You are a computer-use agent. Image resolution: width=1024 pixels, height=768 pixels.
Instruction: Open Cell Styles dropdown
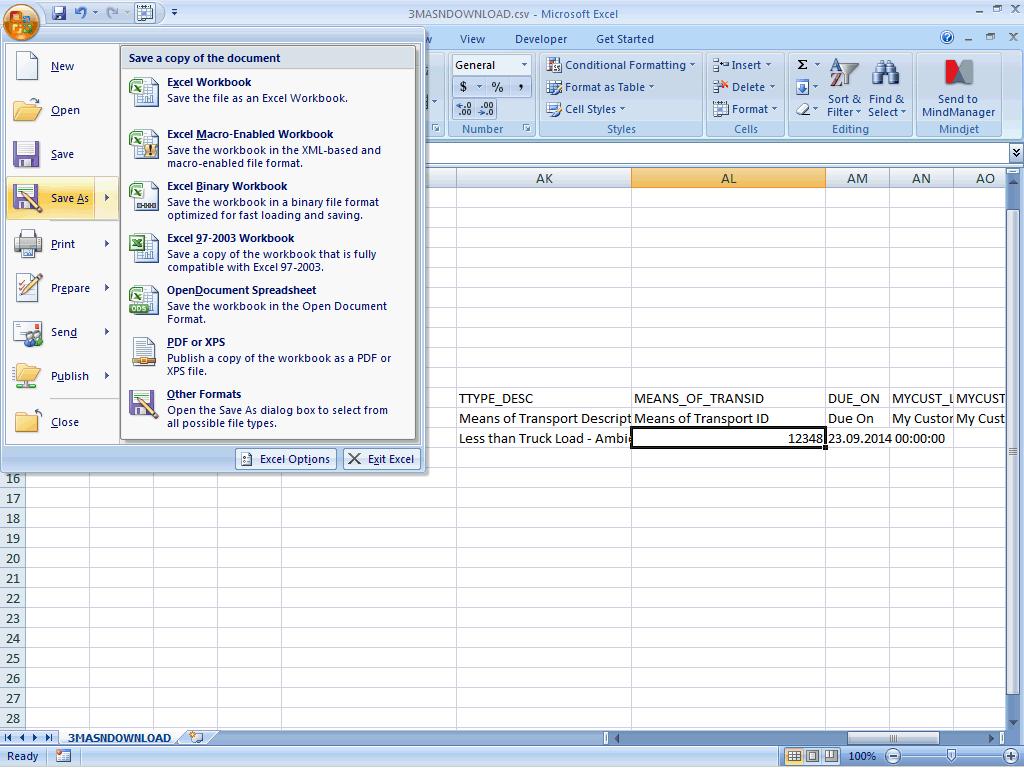click(586, 109)
